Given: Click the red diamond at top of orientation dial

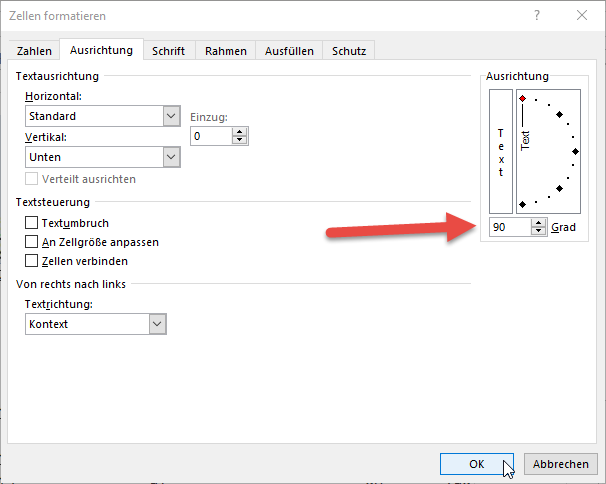Looking at the screenshot, I should coord(522,98).
